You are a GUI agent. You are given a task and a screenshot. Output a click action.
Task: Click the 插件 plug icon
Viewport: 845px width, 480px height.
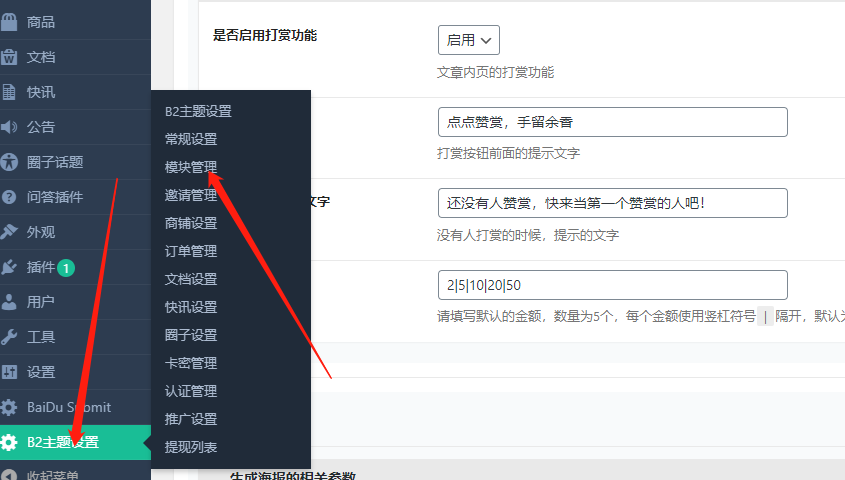(x=10, y=267)
